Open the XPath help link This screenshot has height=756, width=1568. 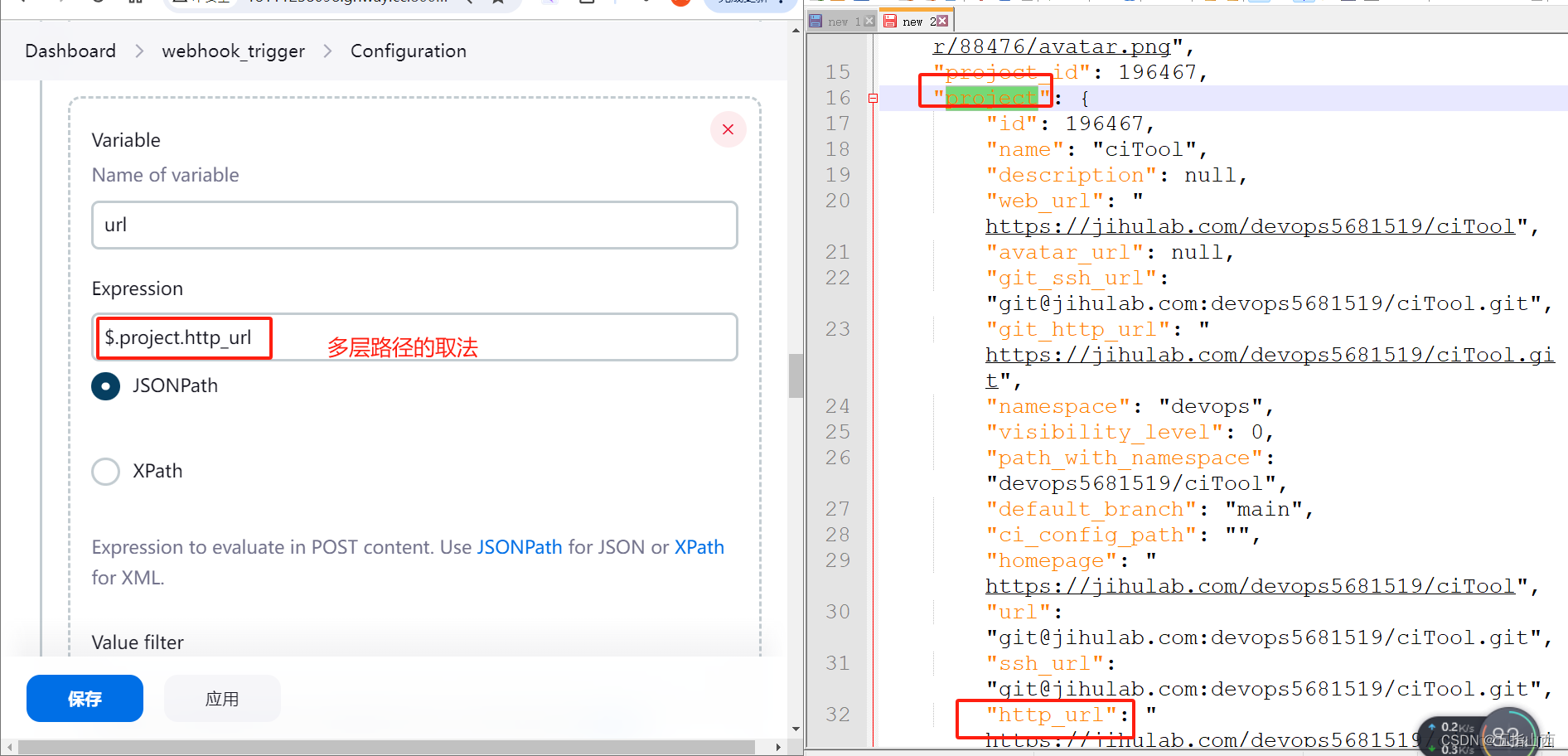(x=699, y=547)
